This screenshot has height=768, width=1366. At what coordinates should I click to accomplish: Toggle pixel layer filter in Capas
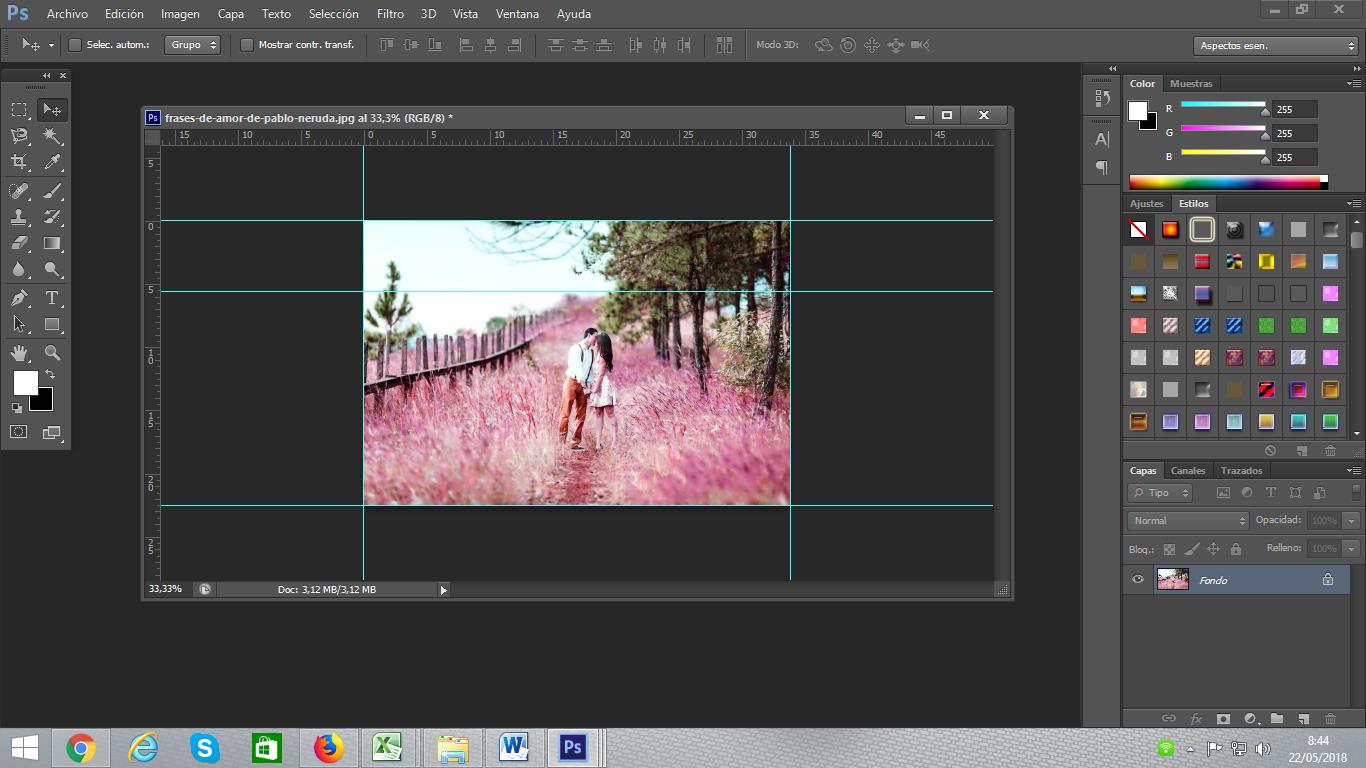(x=1223, y=493)
